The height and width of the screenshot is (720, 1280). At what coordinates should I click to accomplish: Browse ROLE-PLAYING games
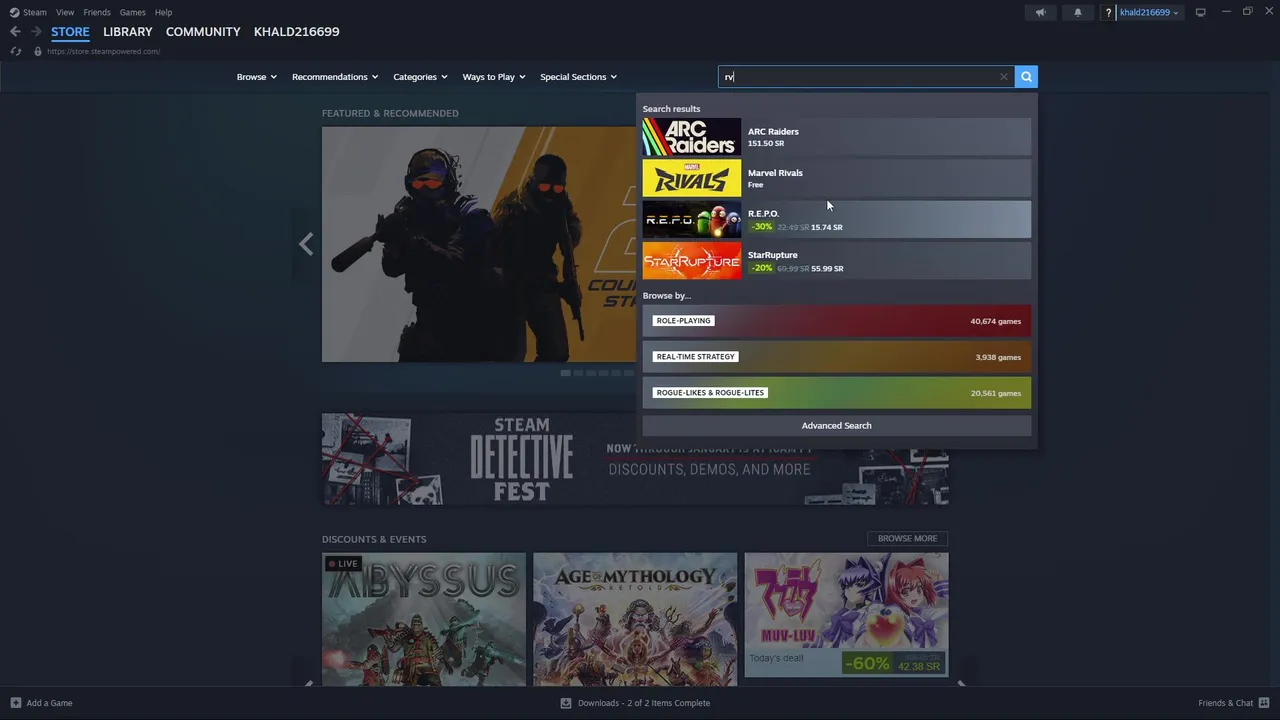(x=837, y=321)
